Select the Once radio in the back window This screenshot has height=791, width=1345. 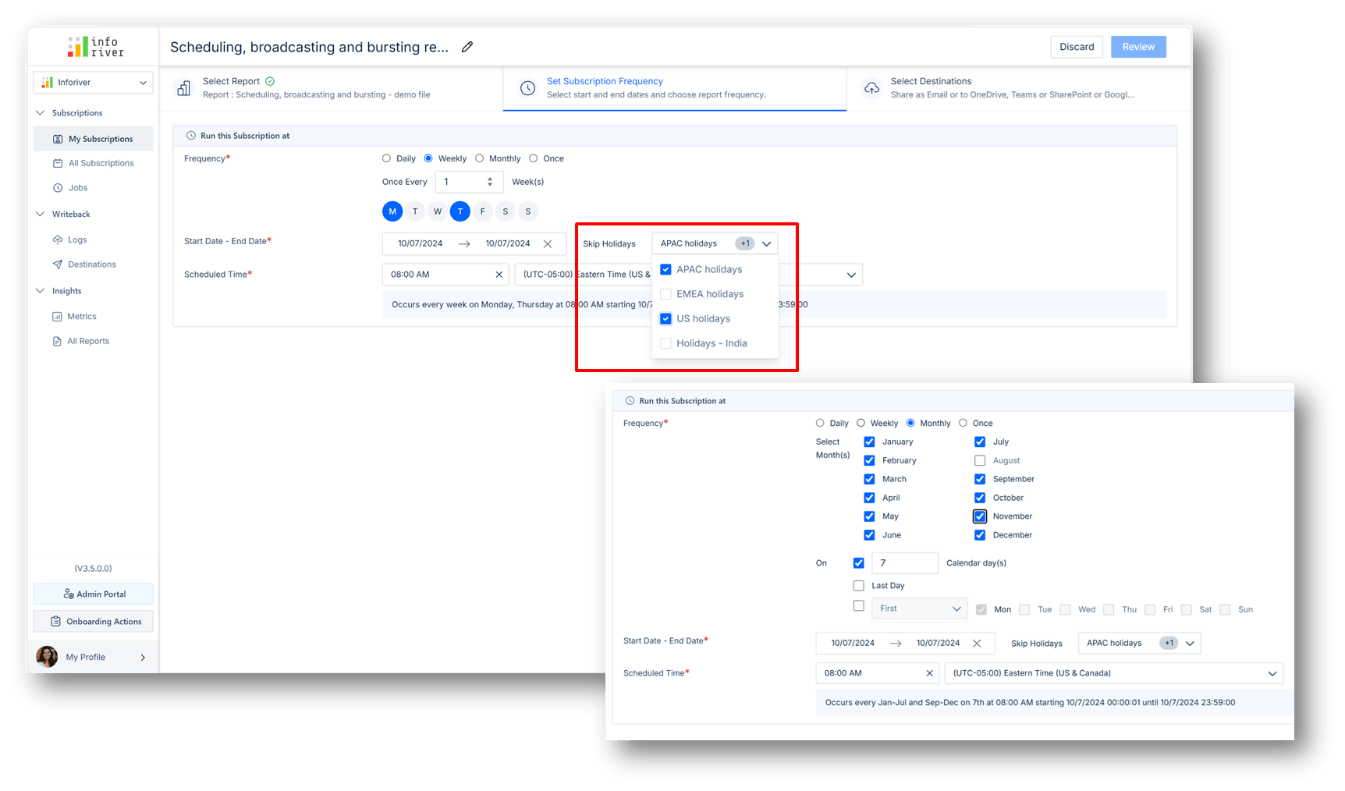pos(534,158)
